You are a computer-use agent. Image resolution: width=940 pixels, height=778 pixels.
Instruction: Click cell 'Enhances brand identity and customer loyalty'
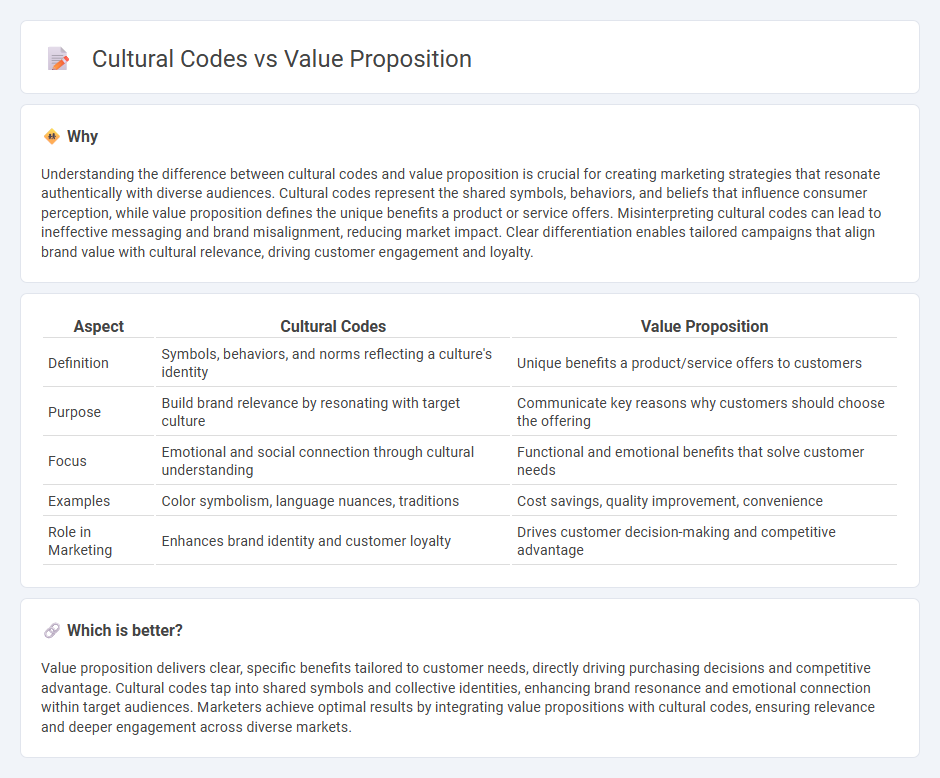pos(333,541)
